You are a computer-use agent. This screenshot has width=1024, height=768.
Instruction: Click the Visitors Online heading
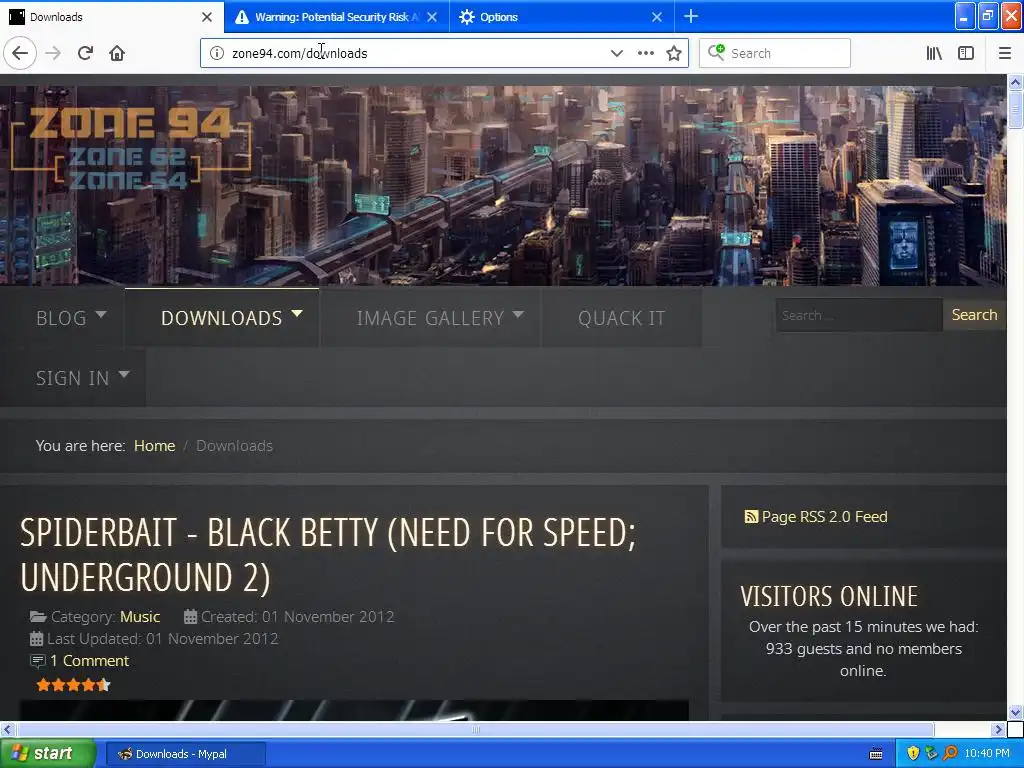(829, 597)
